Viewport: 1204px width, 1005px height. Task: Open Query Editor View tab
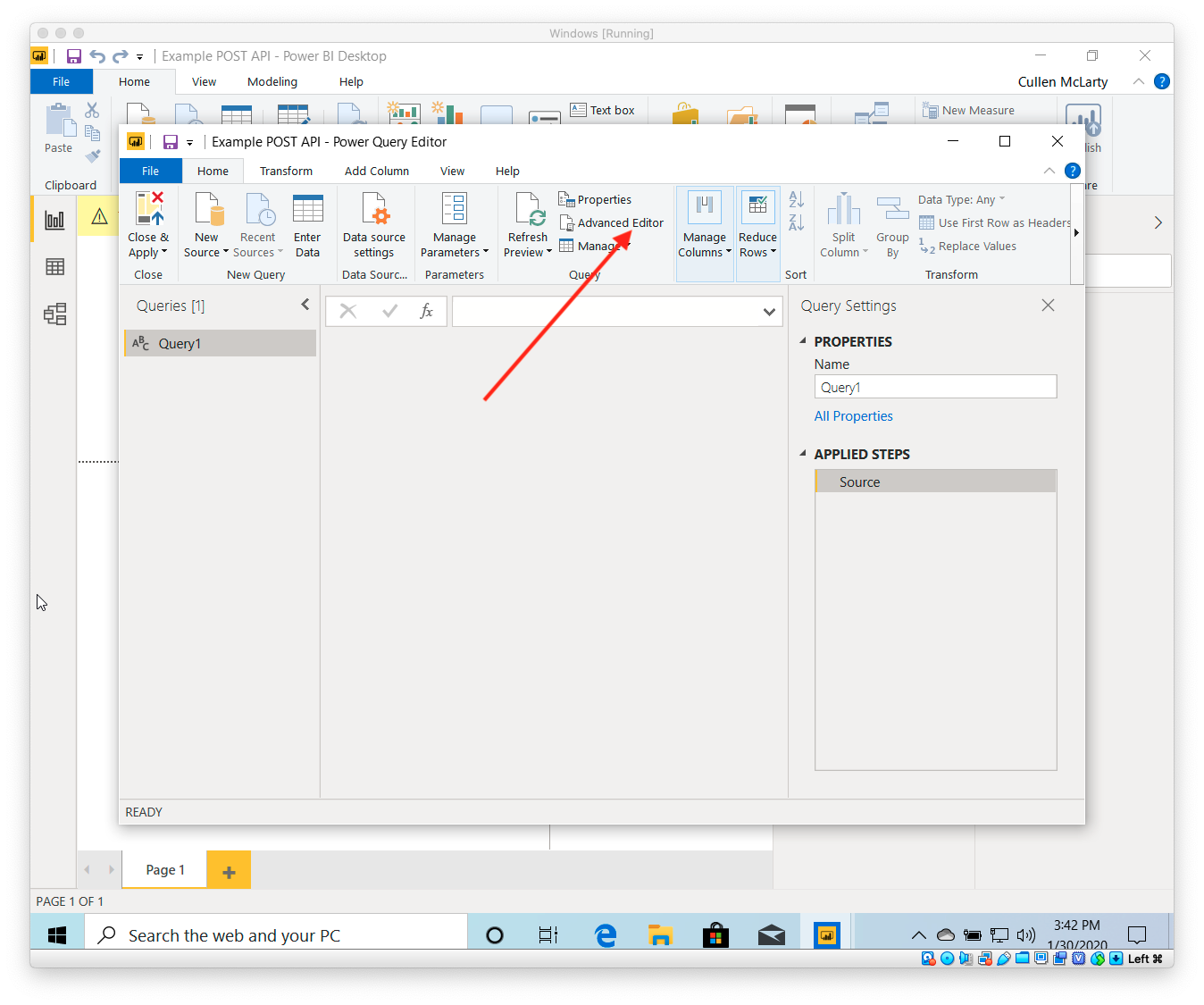(452, 171)
